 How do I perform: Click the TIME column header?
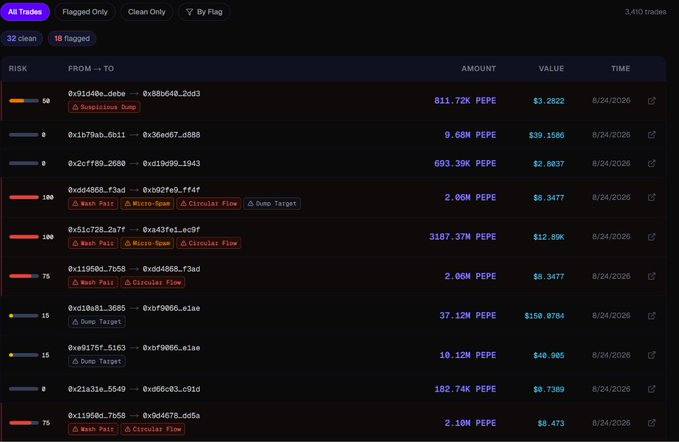coord(621,68)
